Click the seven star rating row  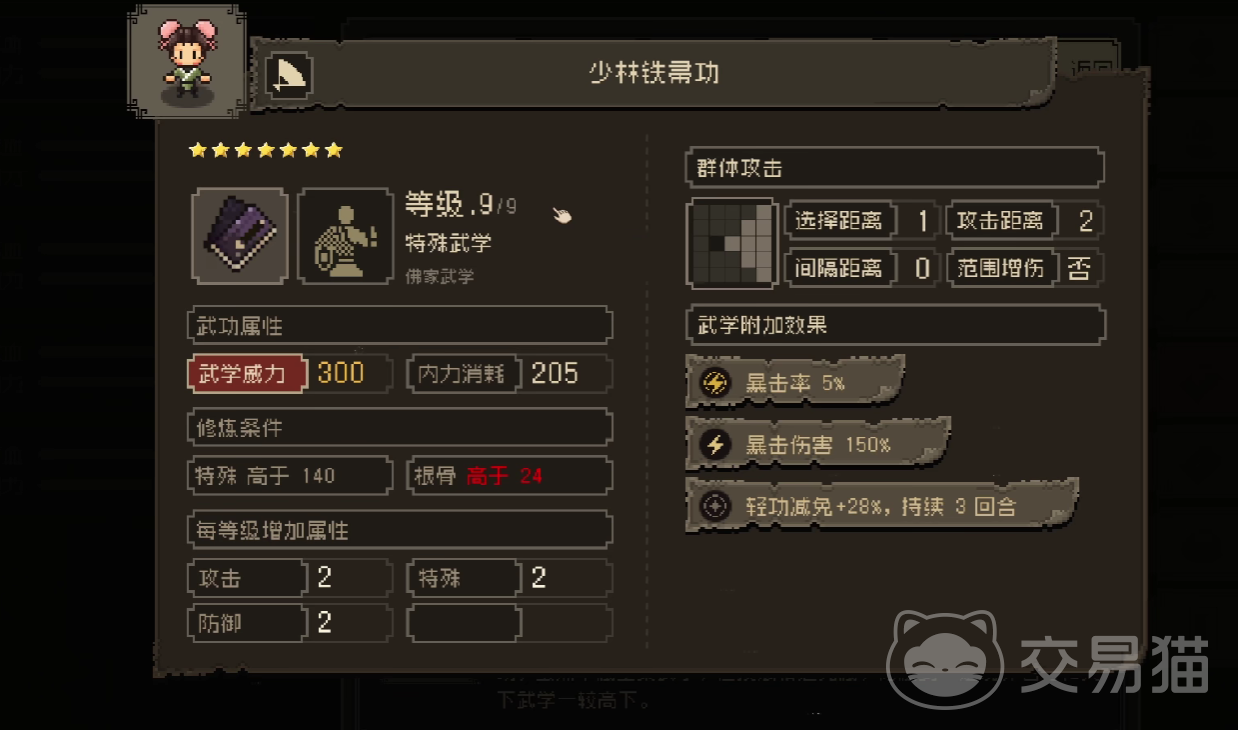pyautogui.click(x=266, y=150)
